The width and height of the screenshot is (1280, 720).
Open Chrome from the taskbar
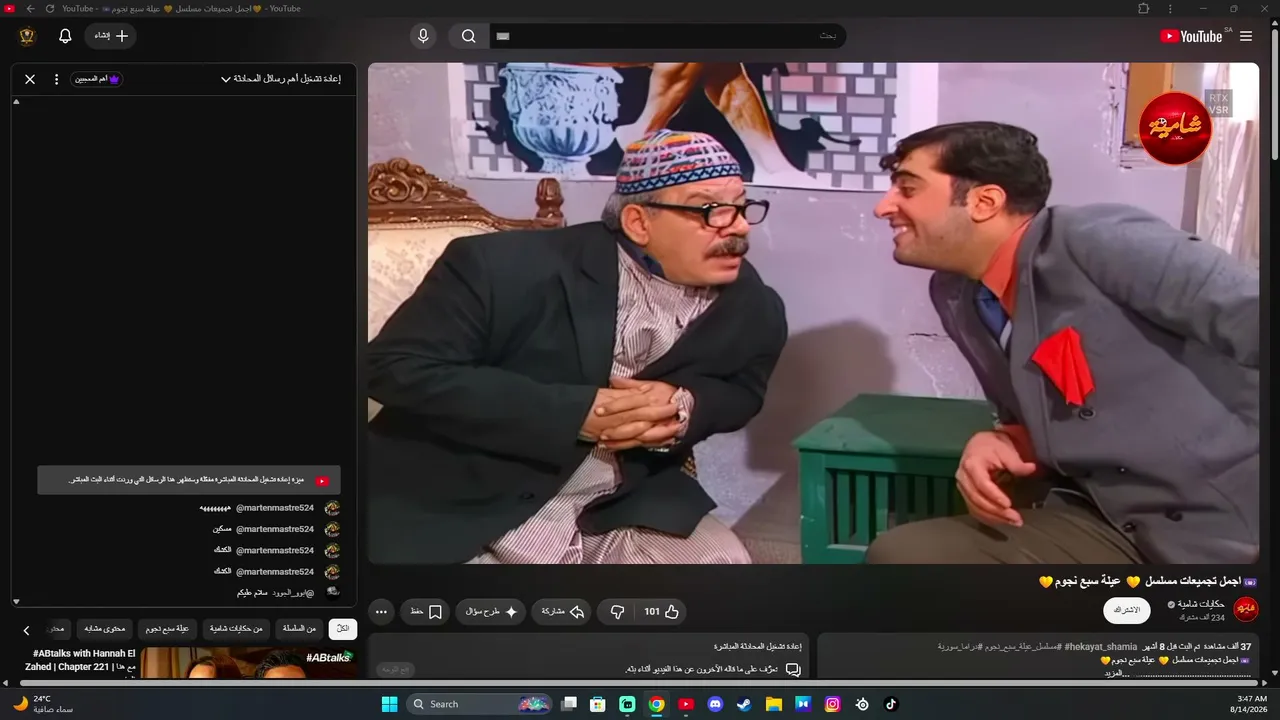(656, 704)
